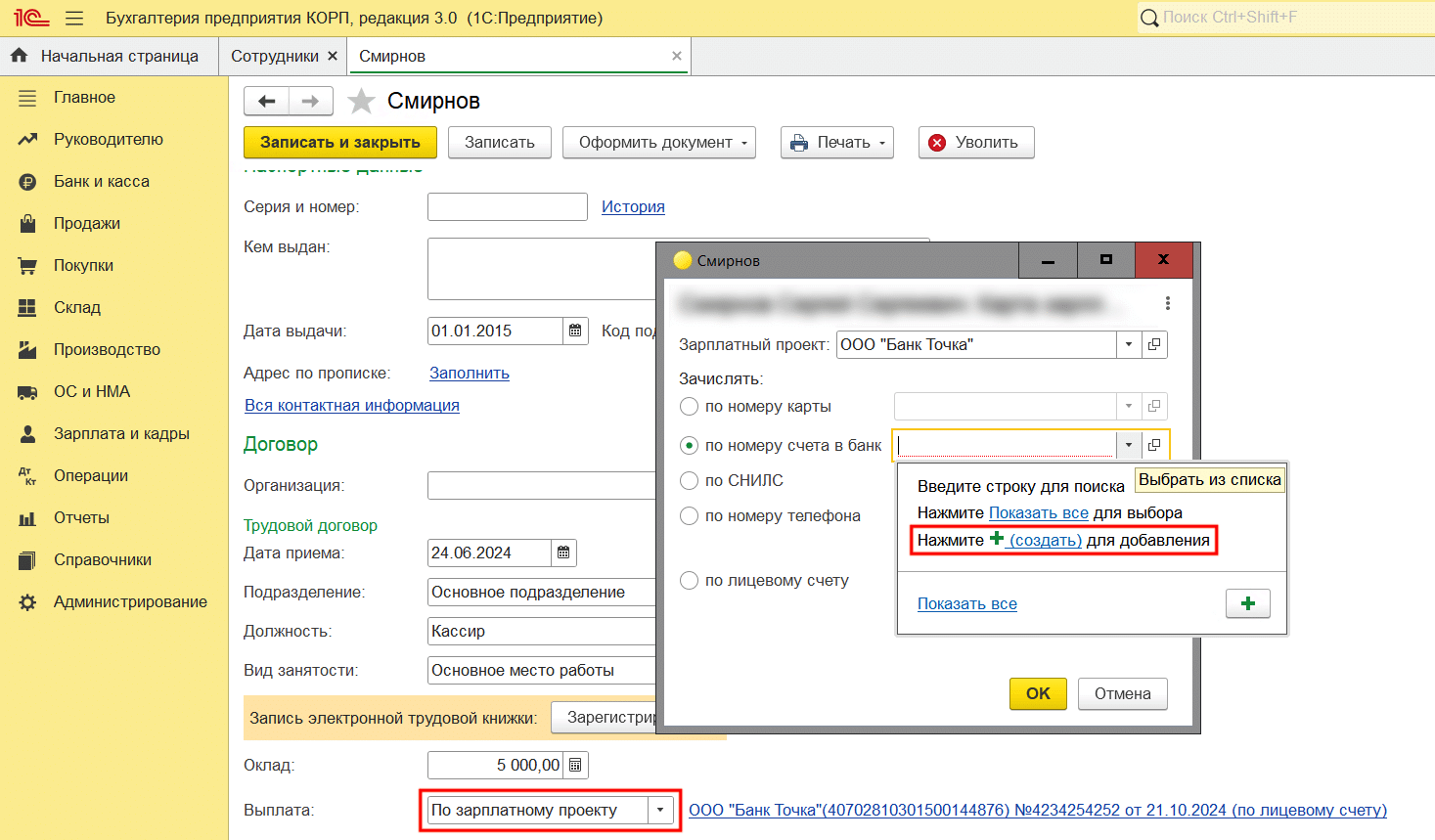Viewport: 1435px width, 840px height.
Task: Open calendar picker for Дата выдачи
Action: (575, 331)
